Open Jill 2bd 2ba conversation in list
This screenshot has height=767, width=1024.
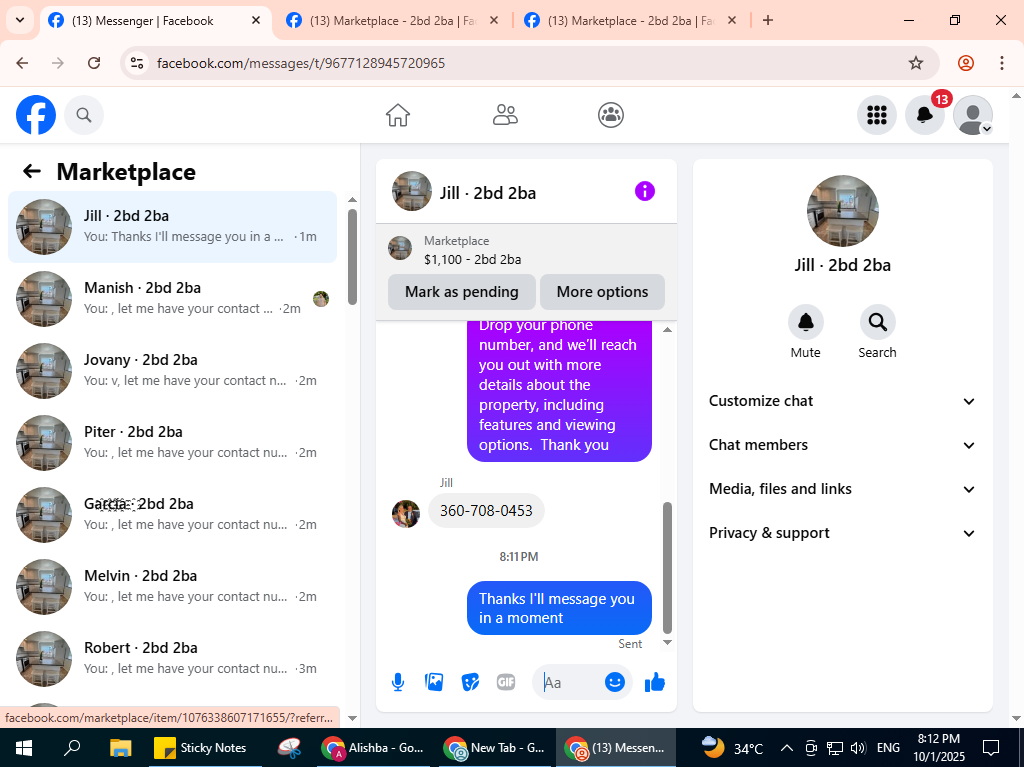172,227
